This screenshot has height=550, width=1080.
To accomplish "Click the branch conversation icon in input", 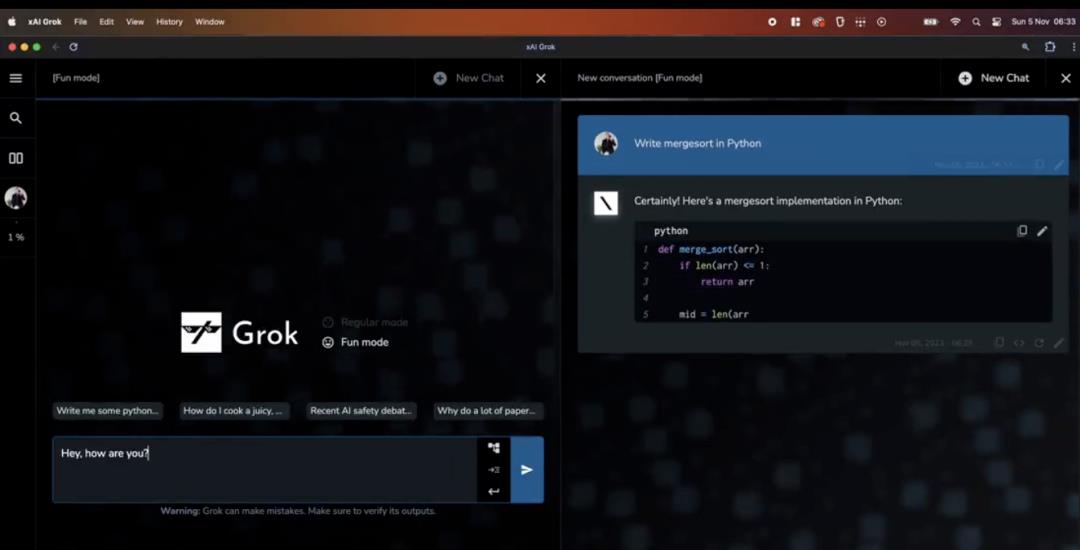I will 494,448.
